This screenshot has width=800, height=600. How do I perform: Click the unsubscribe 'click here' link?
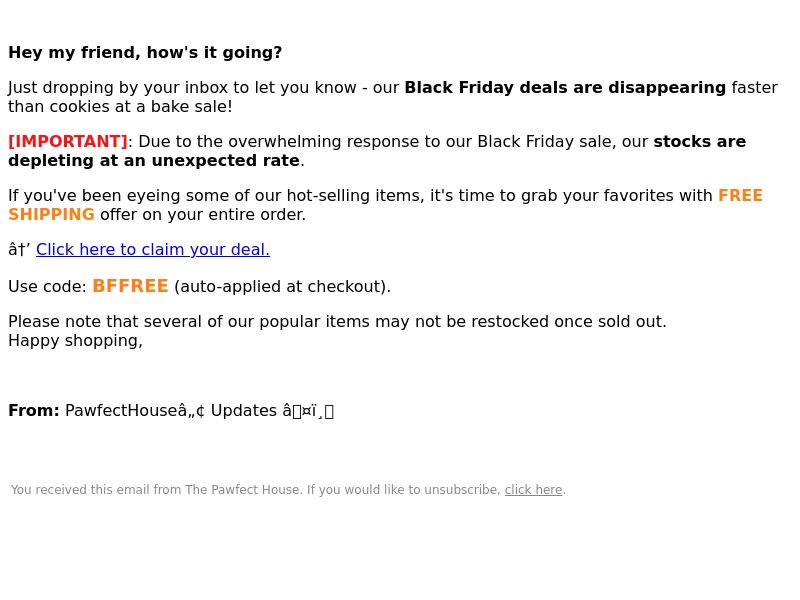533,490
